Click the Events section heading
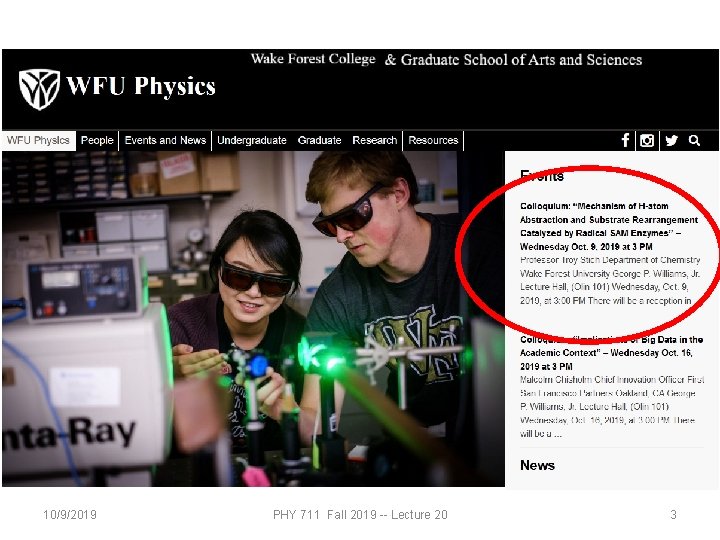 point(542,176)
